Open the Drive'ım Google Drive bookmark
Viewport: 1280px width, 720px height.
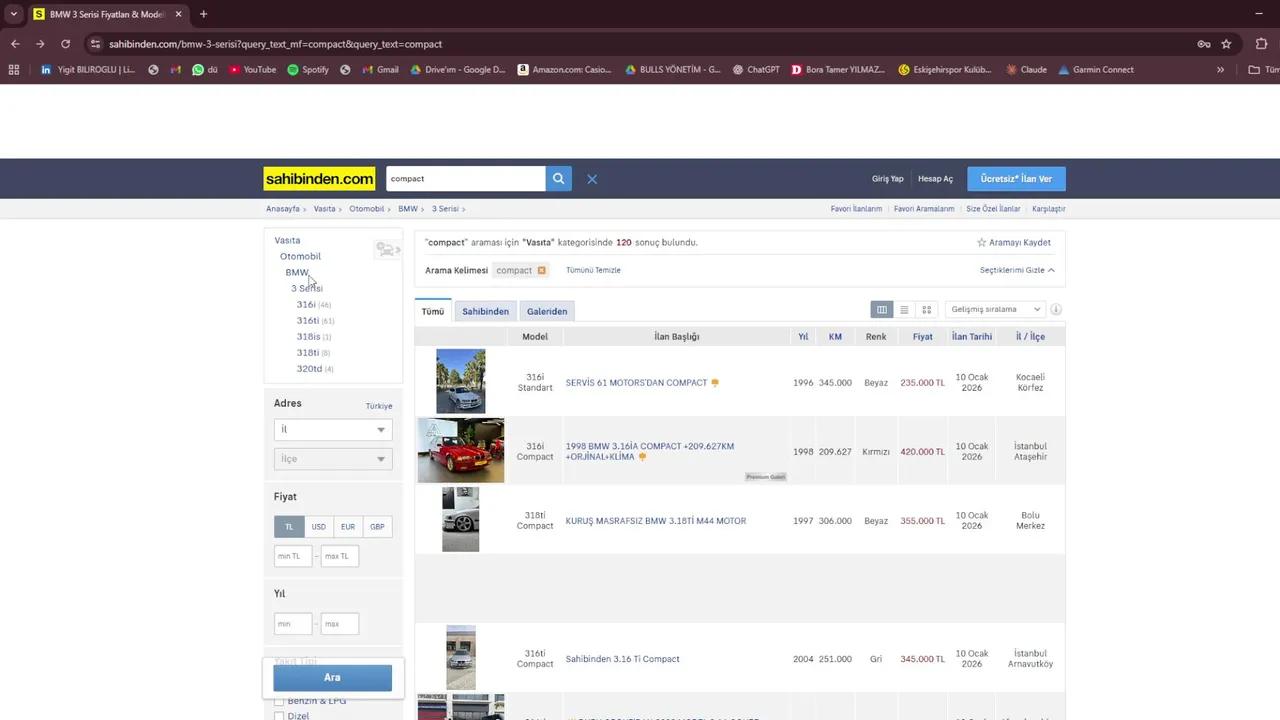[457, 70]
